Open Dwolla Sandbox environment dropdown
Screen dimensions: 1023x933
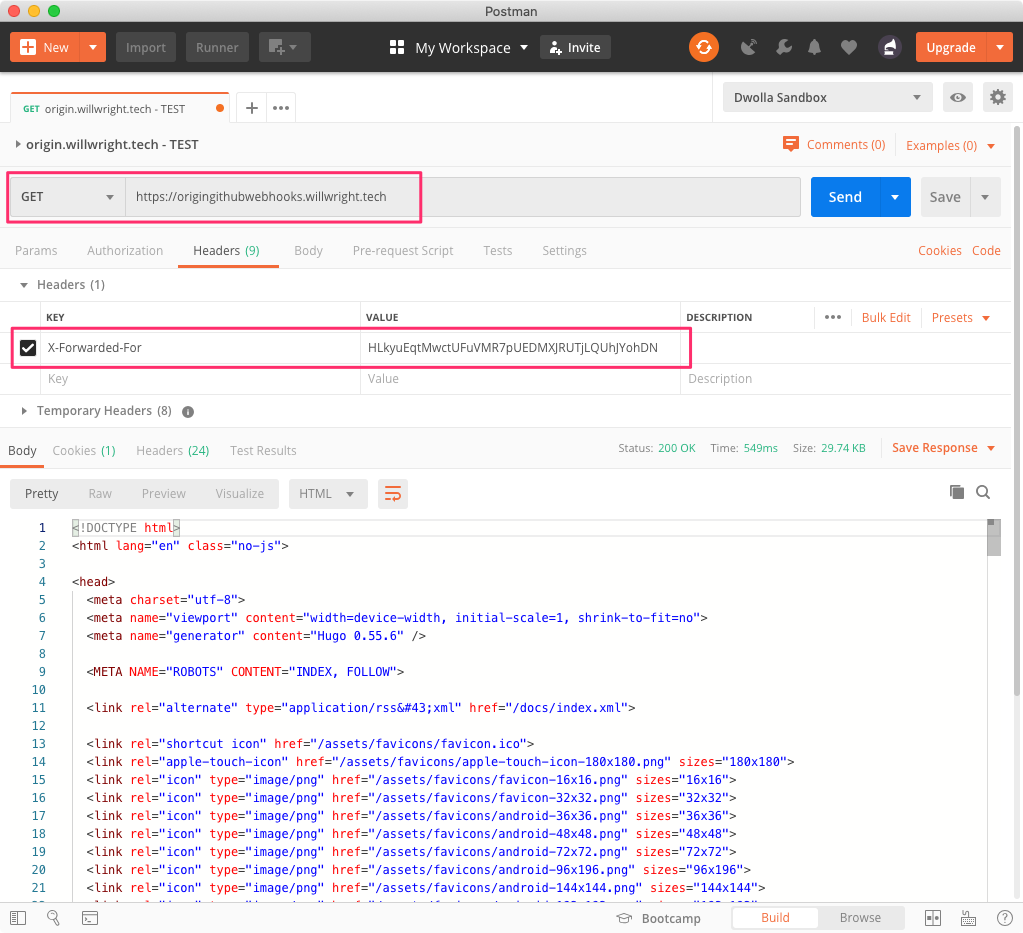pos(827,97)
